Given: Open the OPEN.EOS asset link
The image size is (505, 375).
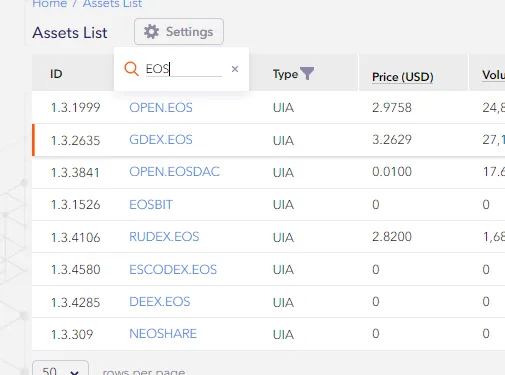Looking at the screenshot, I should pyautogui.click(x=161, y=108).
